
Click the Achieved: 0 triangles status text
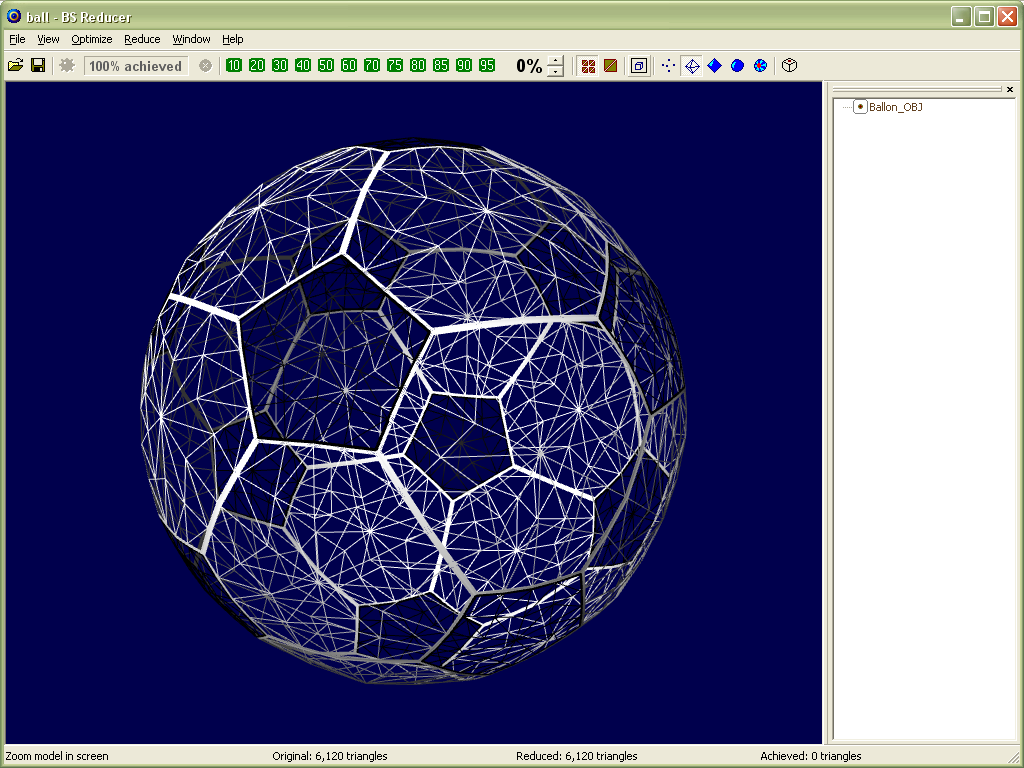[x=810, y=756]
